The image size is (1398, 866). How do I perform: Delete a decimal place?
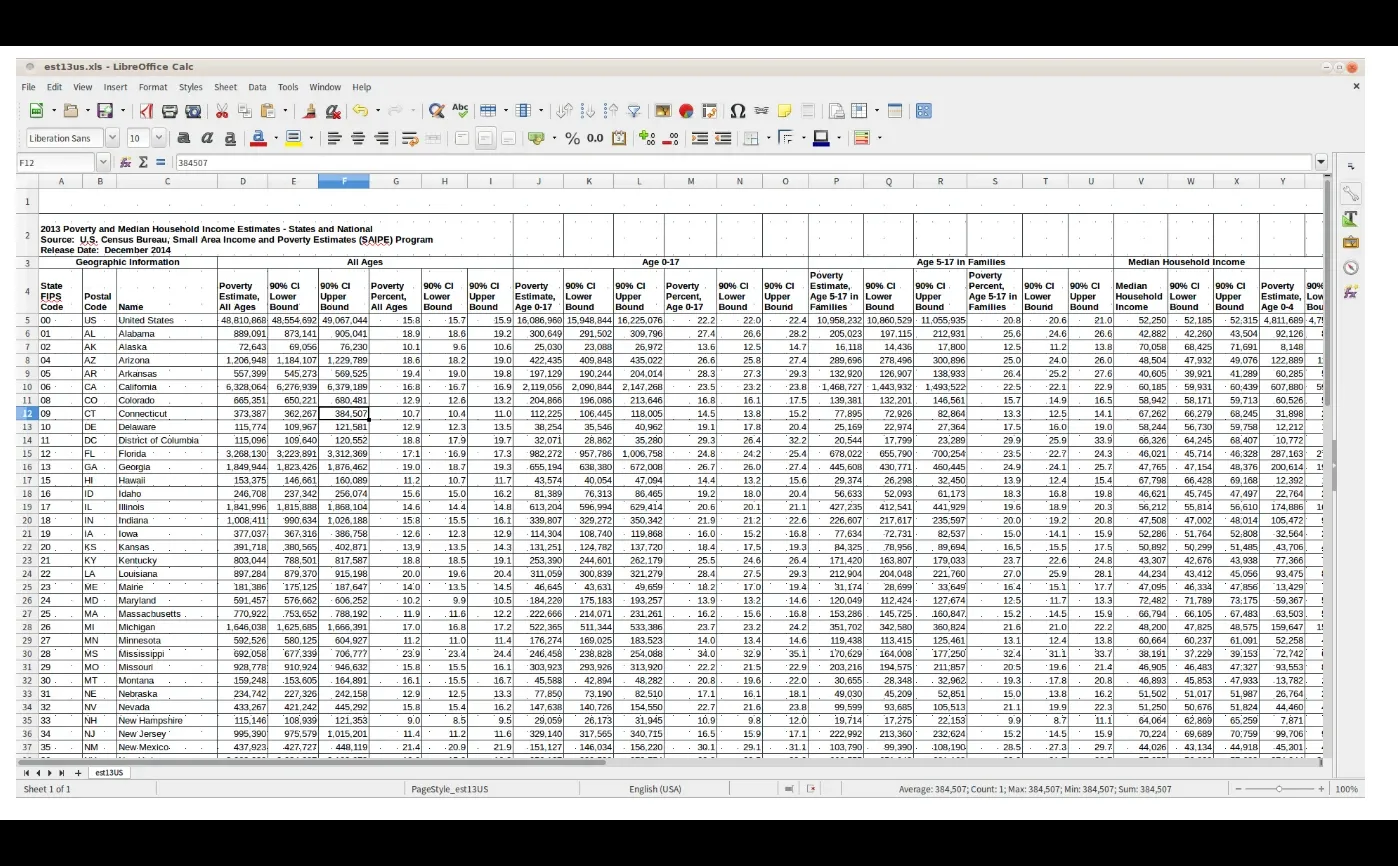pos(670,138)
